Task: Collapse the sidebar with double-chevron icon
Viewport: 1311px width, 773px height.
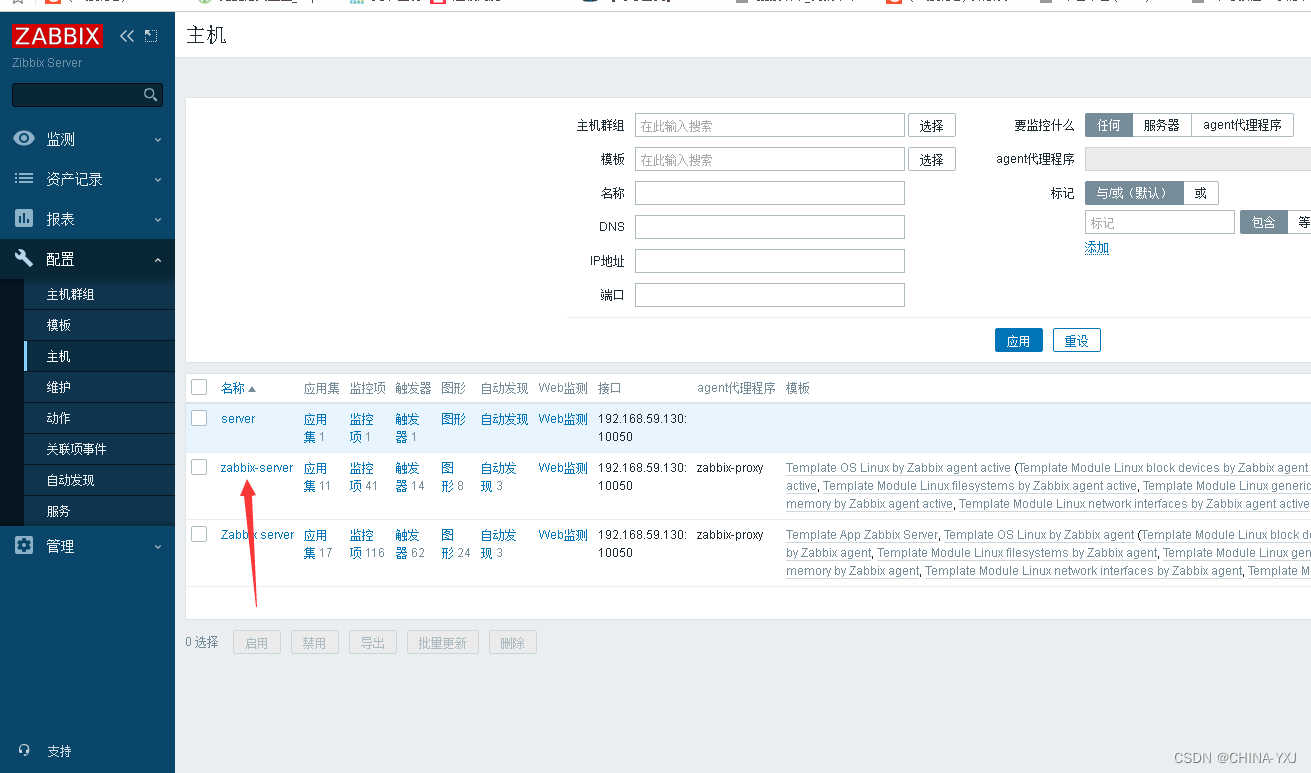Action: (127, 36)
